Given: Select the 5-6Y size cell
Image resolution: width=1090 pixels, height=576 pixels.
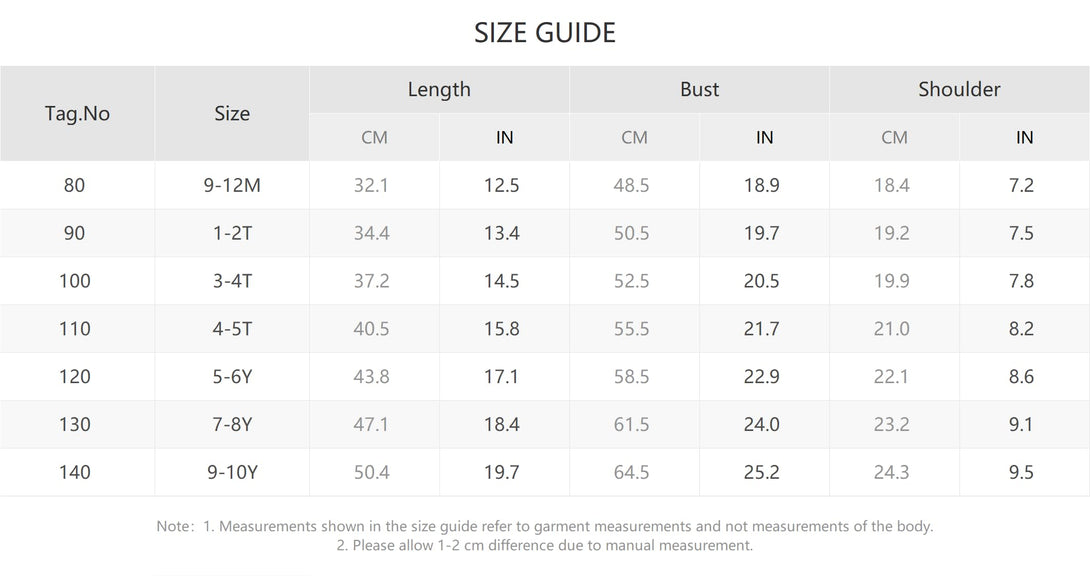Looking at the screenshot, I should pyautogui.click(x=232, y=377).
